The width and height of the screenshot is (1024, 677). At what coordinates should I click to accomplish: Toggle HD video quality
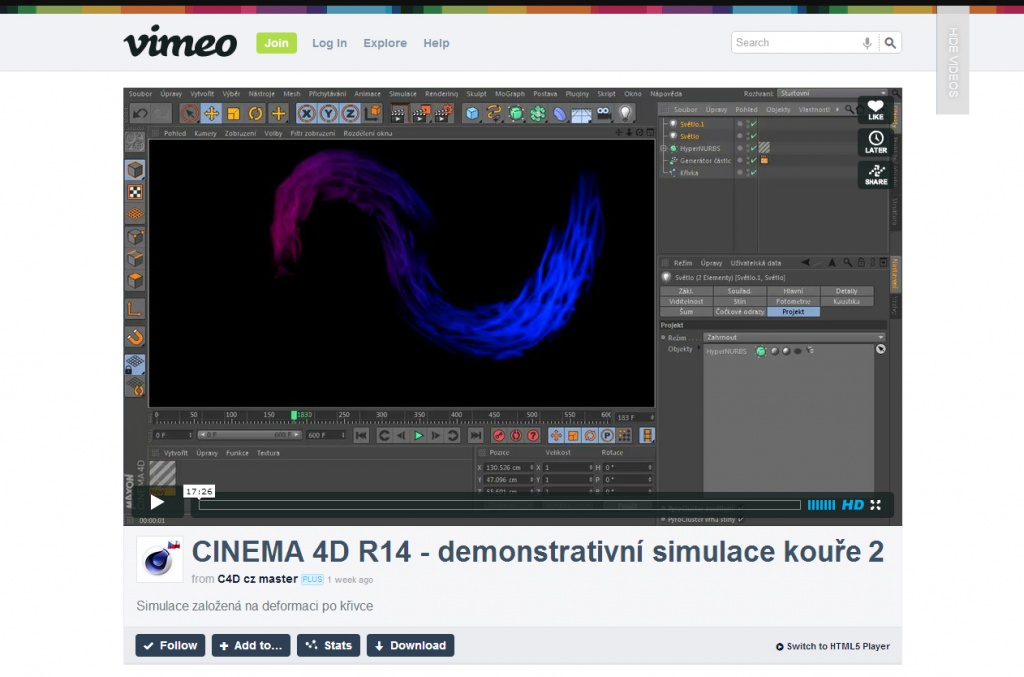point(852,505)
